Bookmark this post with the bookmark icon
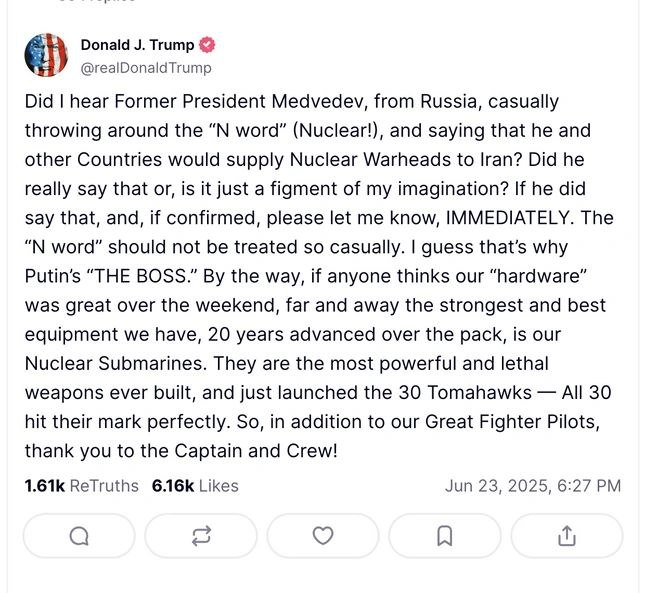The height and width of the screenshot is (593, 656). coord(445,536)
